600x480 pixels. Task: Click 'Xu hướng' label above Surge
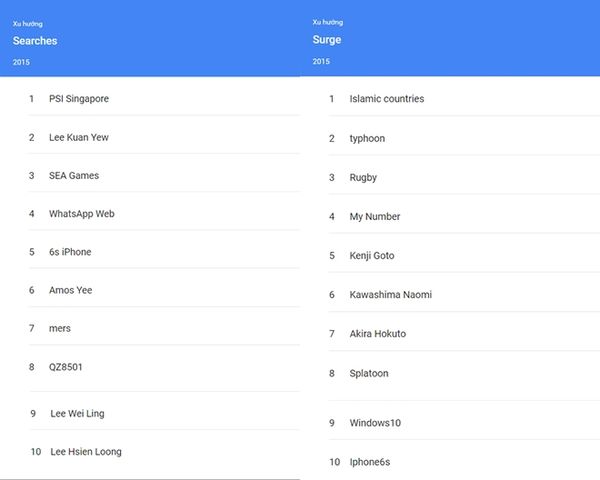click(x=328, y=22)
